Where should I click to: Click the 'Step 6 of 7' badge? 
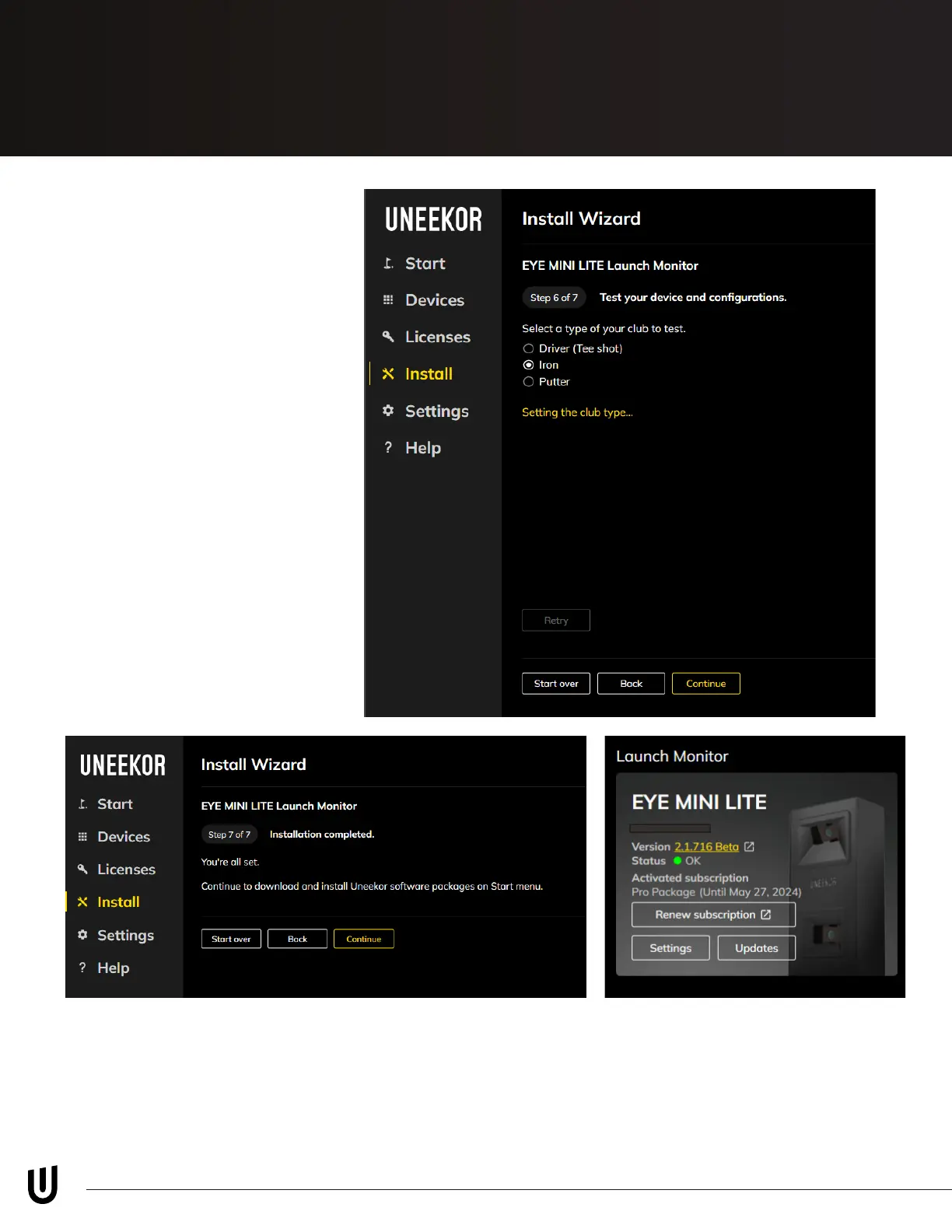554,298
